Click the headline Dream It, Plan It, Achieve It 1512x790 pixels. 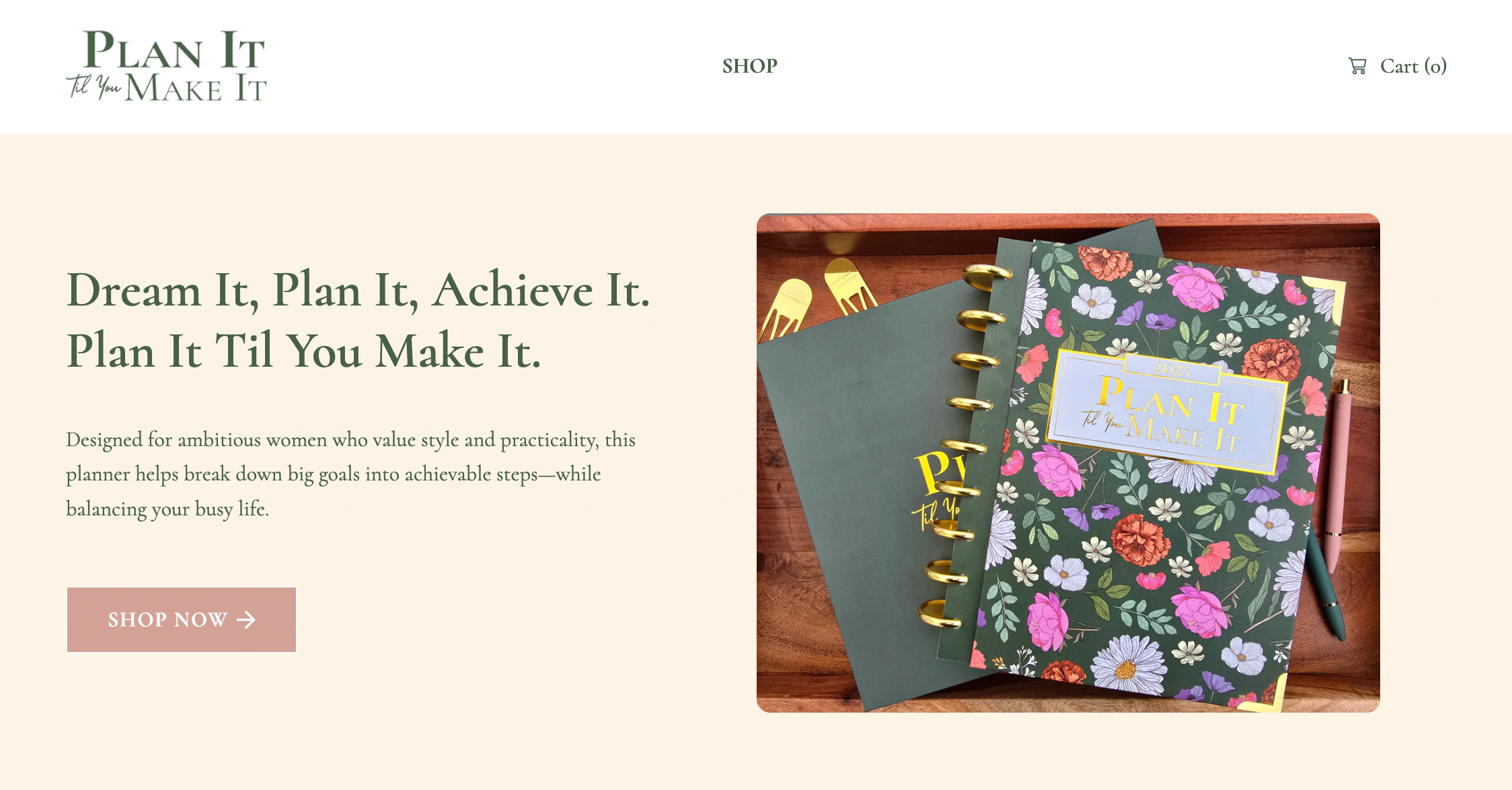pyautogui.click(x=358, y=290)
